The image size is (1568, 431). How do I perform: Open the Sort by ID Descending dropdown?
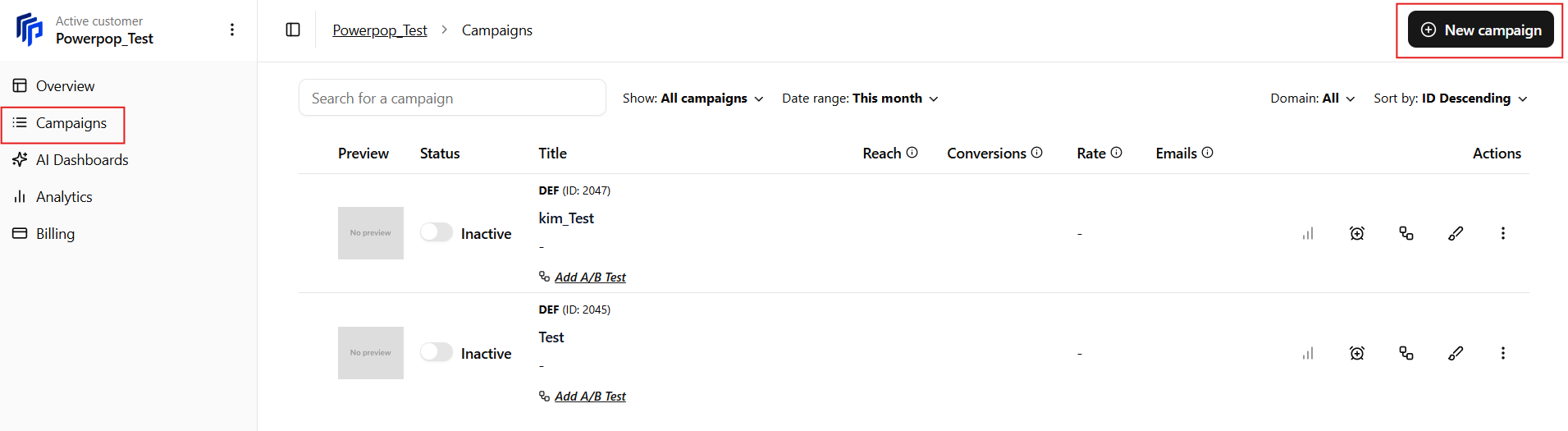1451,99
